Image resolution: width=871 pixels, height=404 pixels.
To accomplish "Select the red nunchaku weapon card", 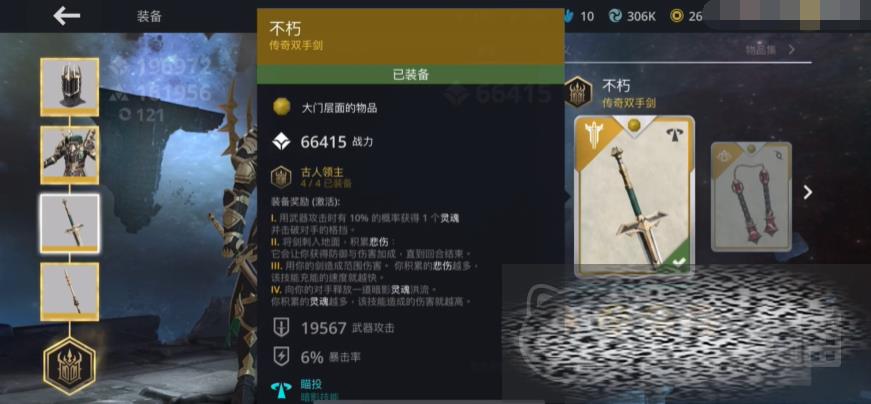I will coord(752,197).
